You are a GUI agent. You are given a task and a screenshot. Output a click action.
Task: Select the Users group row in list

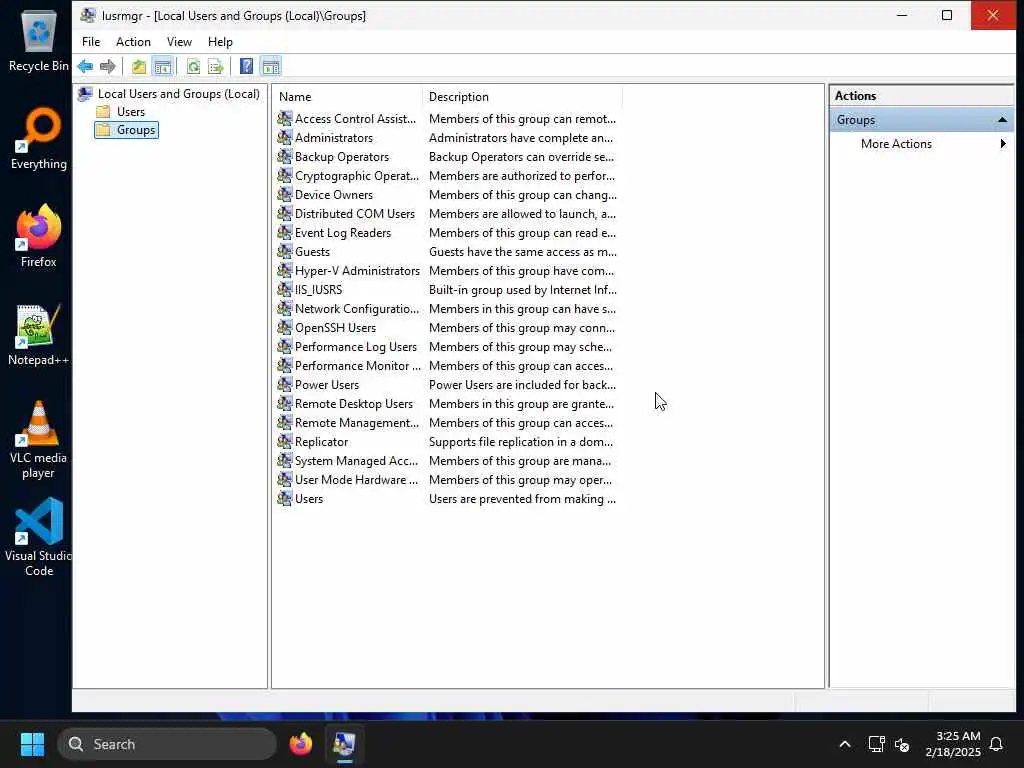click(x=447, y=498)
